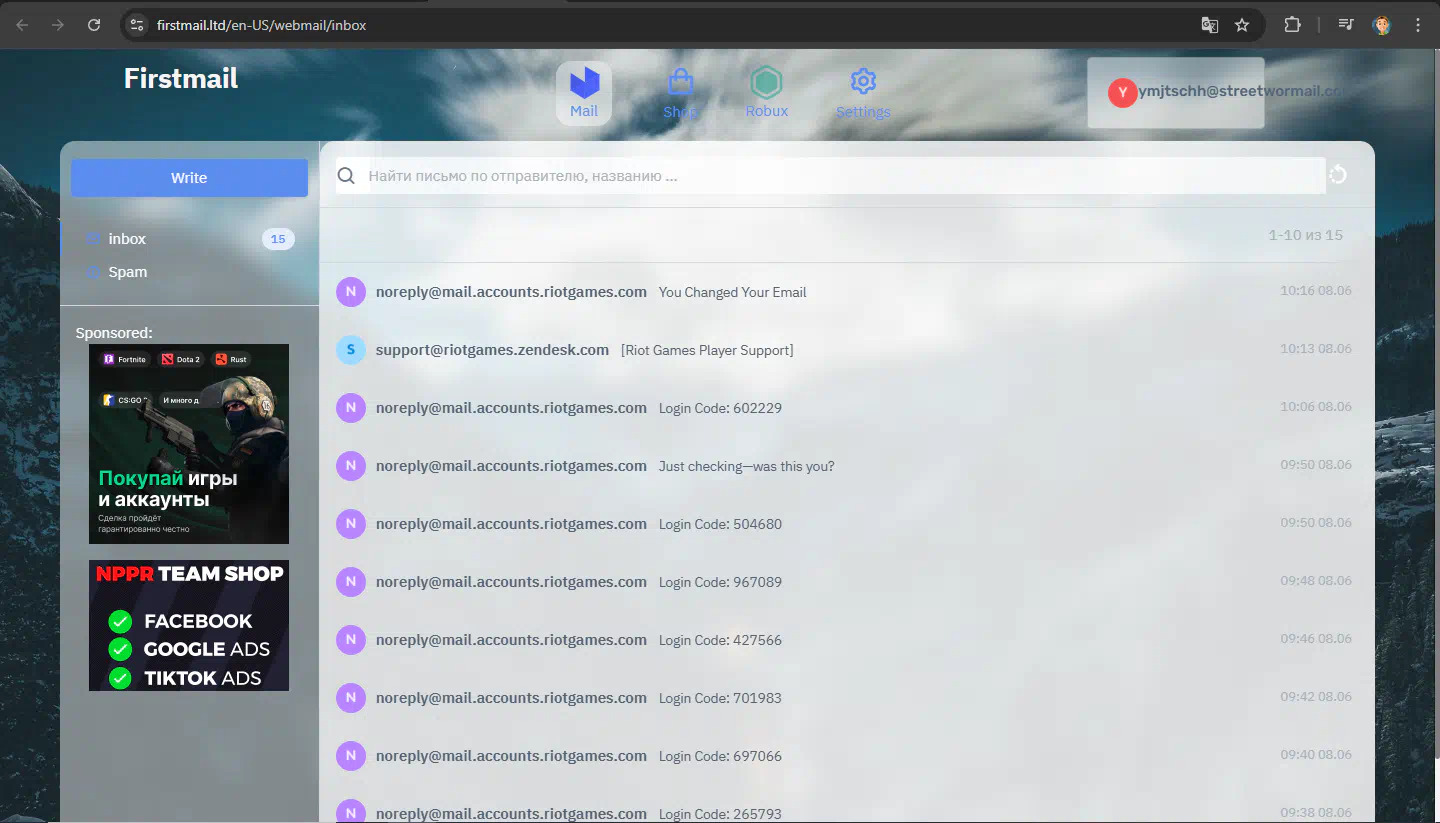Open the You Changed Your Email message
Screen dimensions: 1440x823
click(x=847, y=292)
